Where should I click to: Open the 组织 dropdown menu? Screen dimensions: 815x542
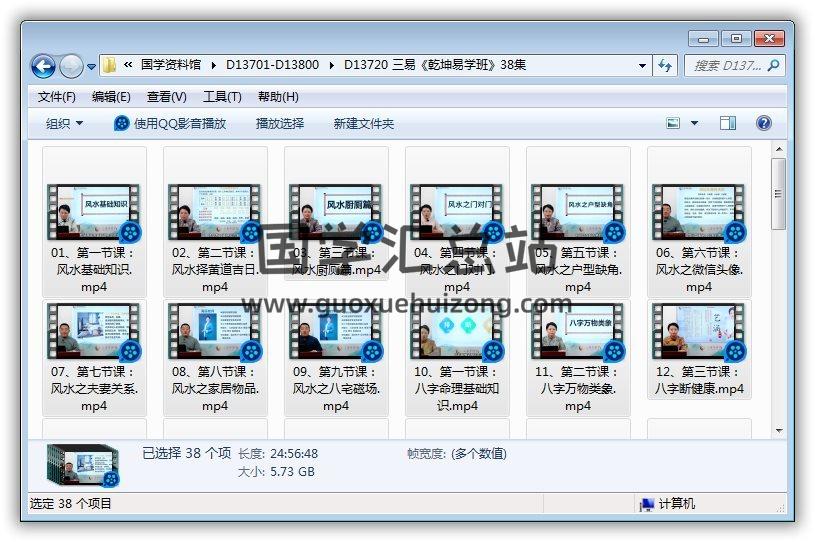pyautogui.click(x=64, y=123)
